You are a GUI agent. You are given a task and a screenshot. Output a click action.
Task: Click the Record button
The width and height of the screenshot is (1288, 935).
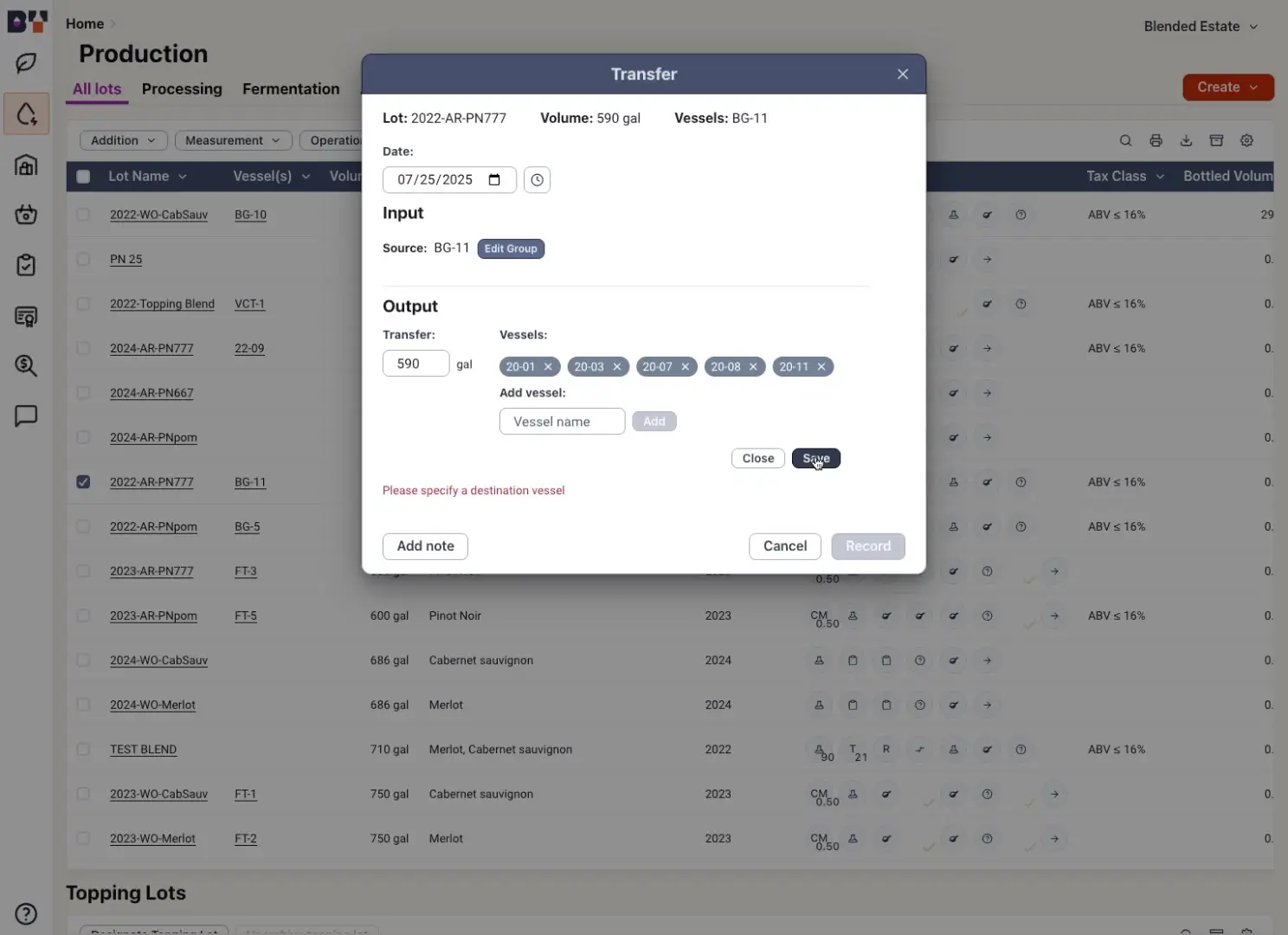(868, 546)
